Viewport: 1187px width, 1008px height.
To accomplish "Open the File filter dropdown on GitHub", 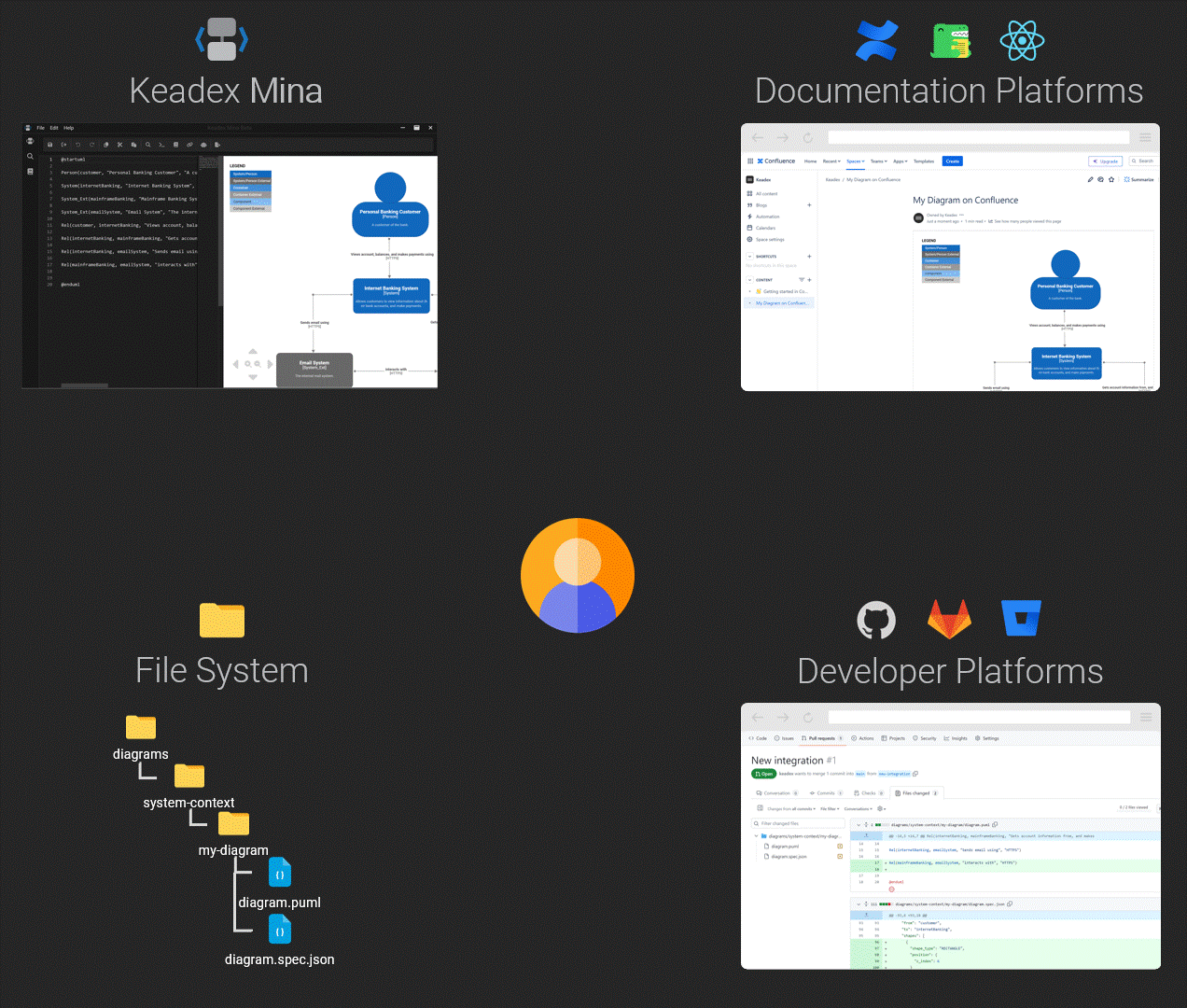I will (830, 809).
